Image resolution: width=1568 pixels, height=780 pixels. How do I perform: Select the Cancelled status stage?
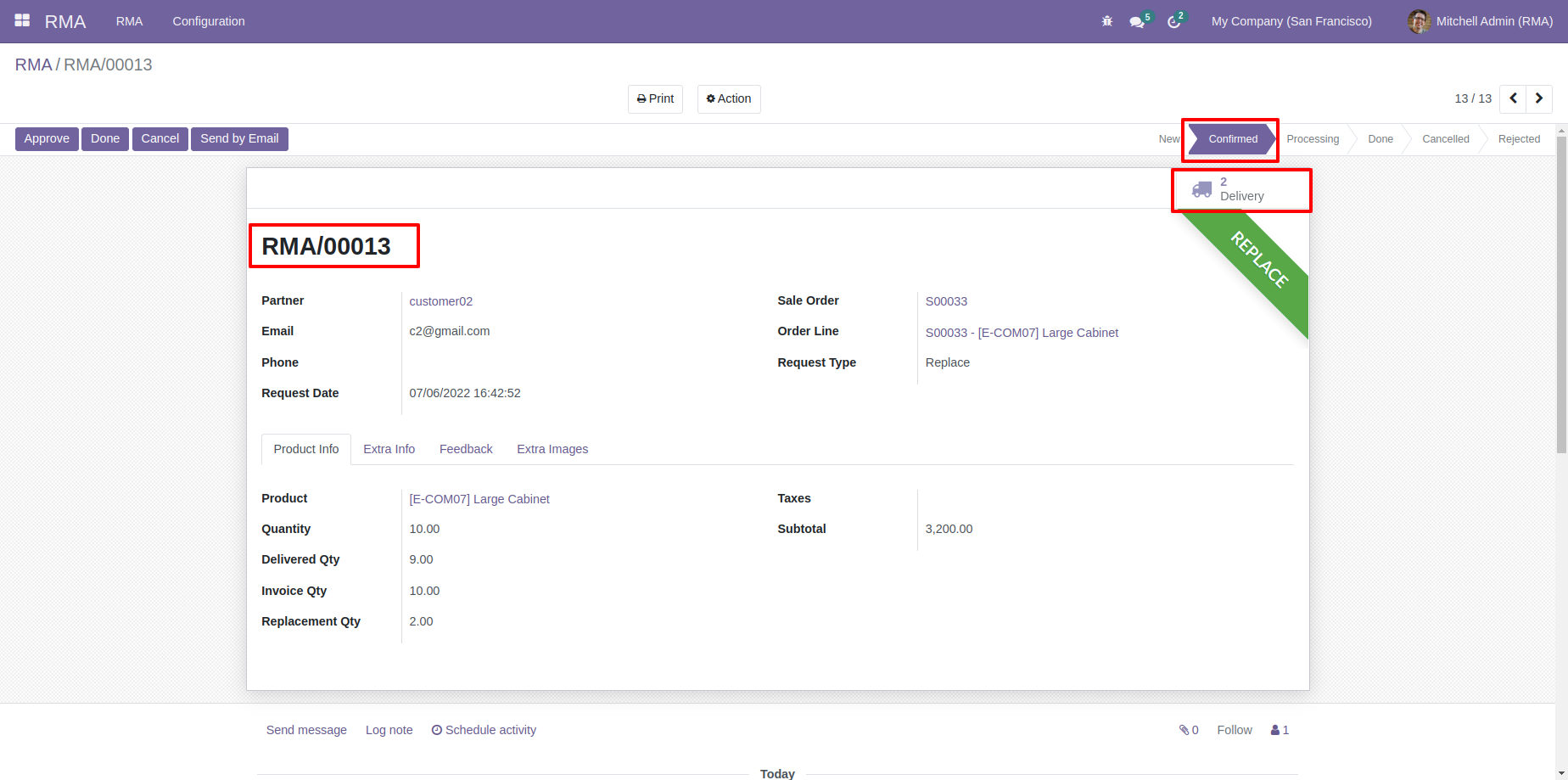pos(1446,139)
